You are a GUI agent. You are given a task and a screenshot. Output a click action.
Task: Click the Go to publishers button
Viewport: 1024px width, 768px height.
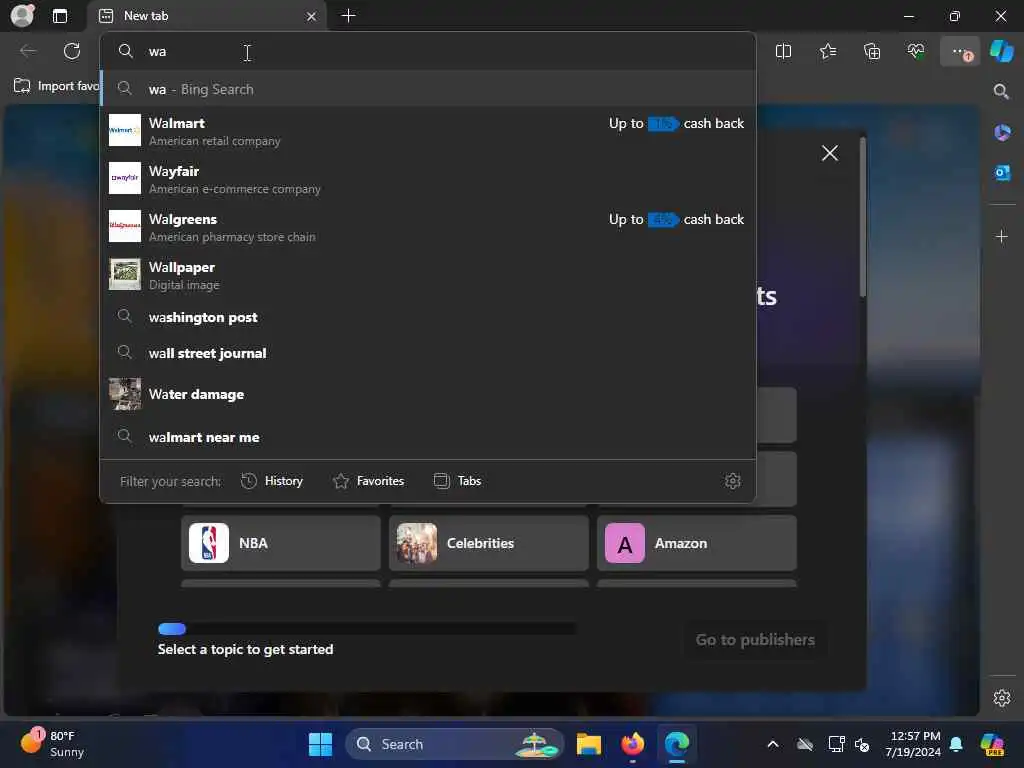point(755,640)
